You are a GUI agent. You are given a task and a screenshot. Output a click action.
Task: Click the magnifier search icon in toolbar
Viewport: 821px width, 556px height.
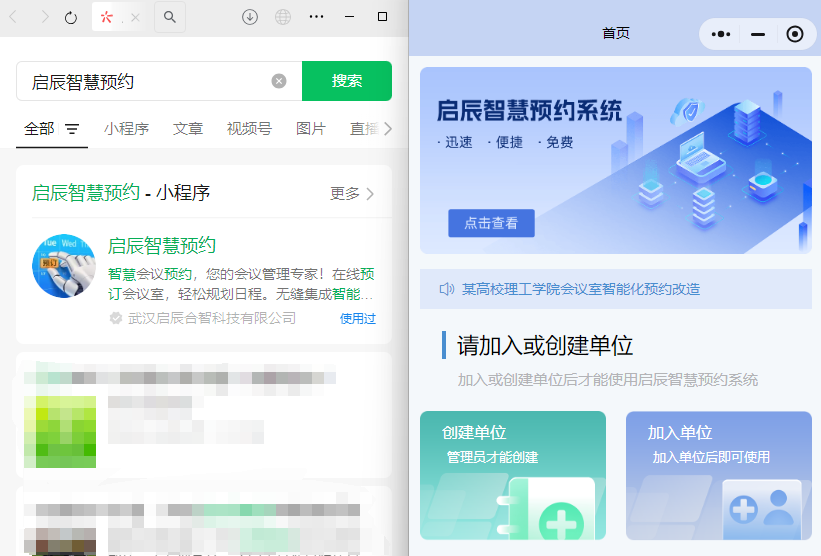pos(170,17)
